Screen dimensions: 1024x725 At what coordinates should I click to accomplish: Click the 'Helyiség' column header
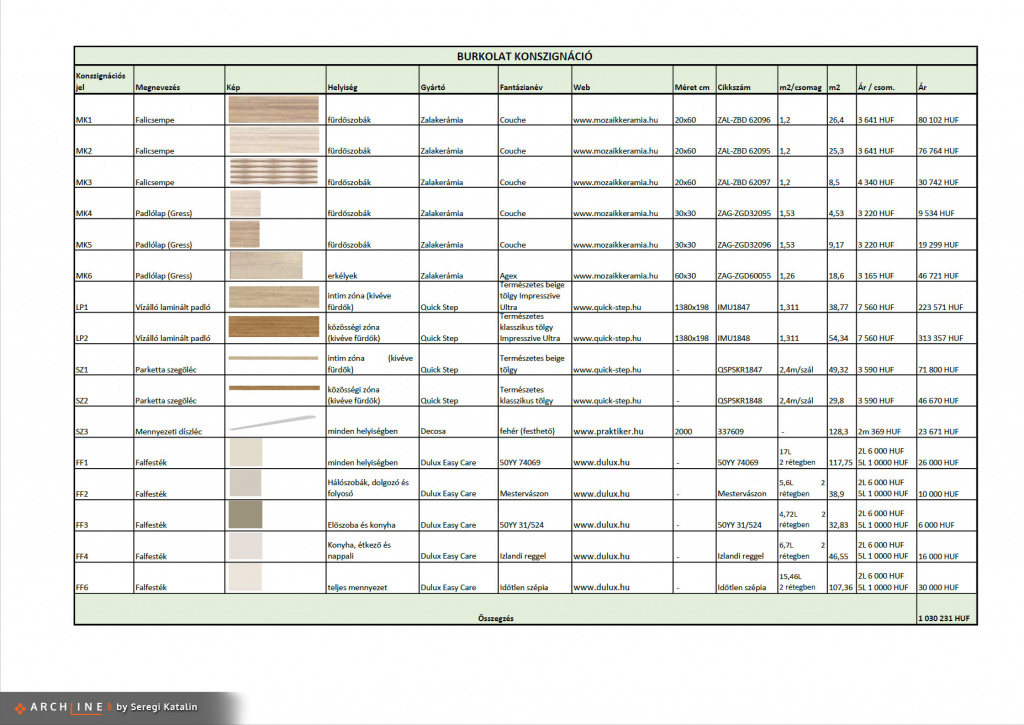[342, 87]
